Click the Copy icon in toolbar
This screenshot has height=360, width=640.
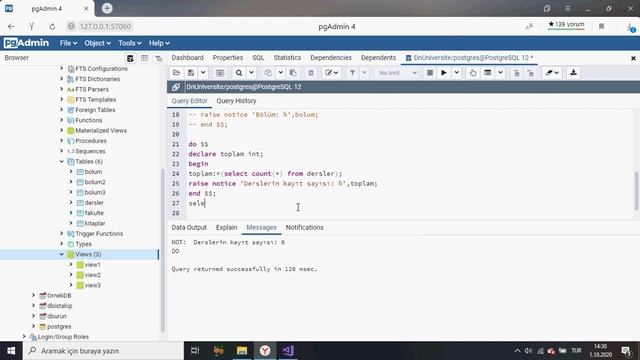[268, 73]
